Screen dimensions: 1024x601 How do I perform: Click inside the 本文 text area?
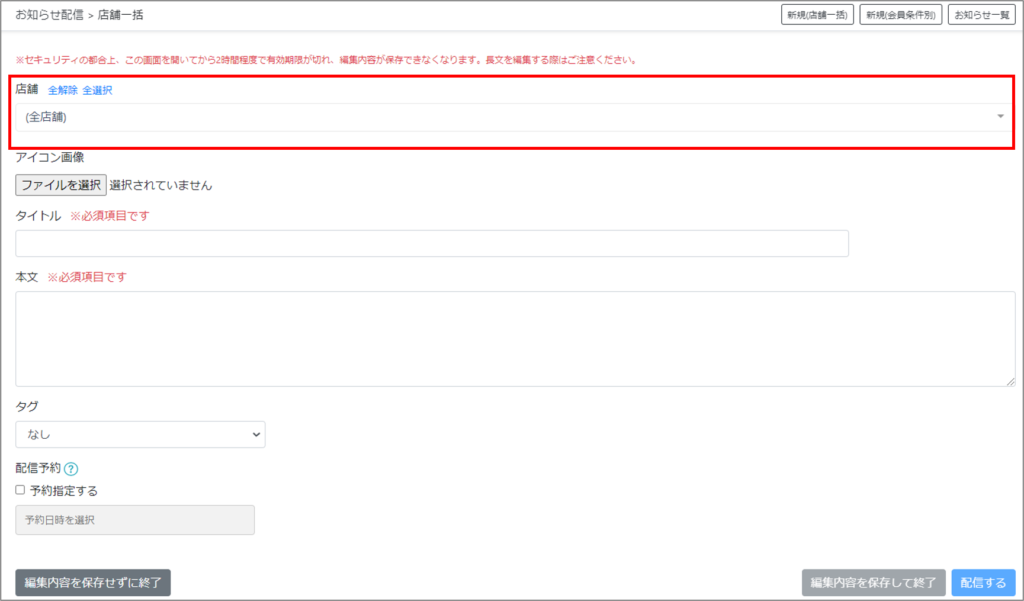click(x=515, y=338)
